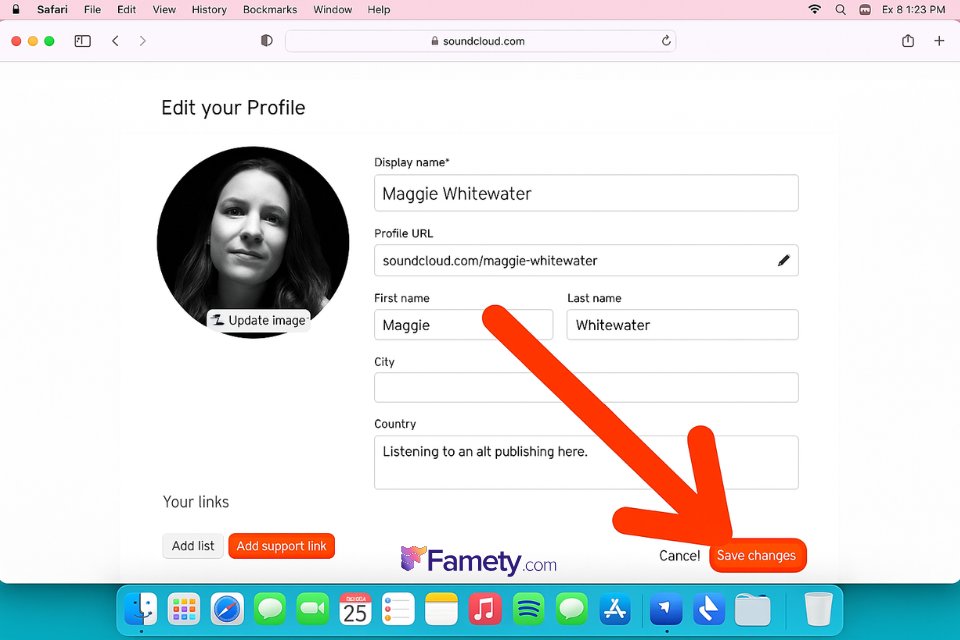Open Spotify from the dock
This screenshot has width=960, height=640.
(x=528, y=609)
